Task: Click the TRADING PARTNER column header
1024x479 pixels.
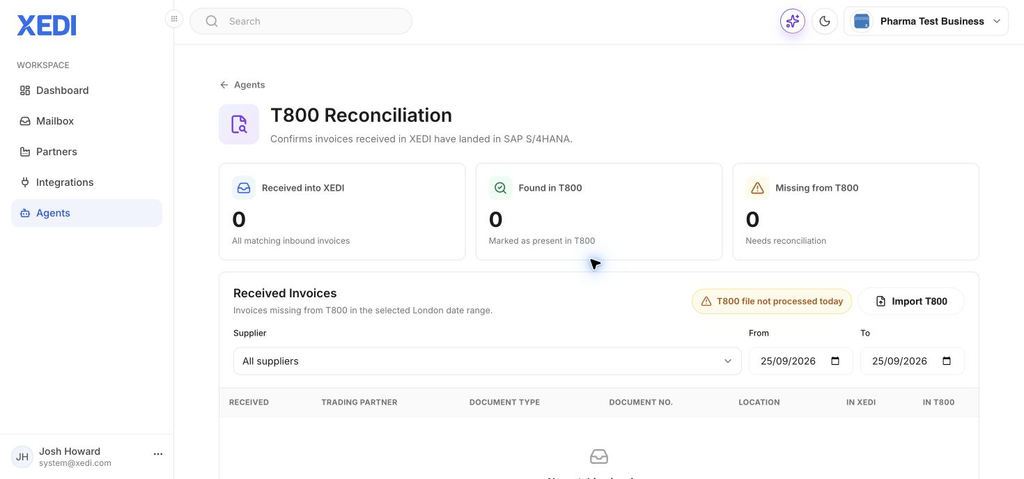Action: pyautogui.click(x=359, y=402)
